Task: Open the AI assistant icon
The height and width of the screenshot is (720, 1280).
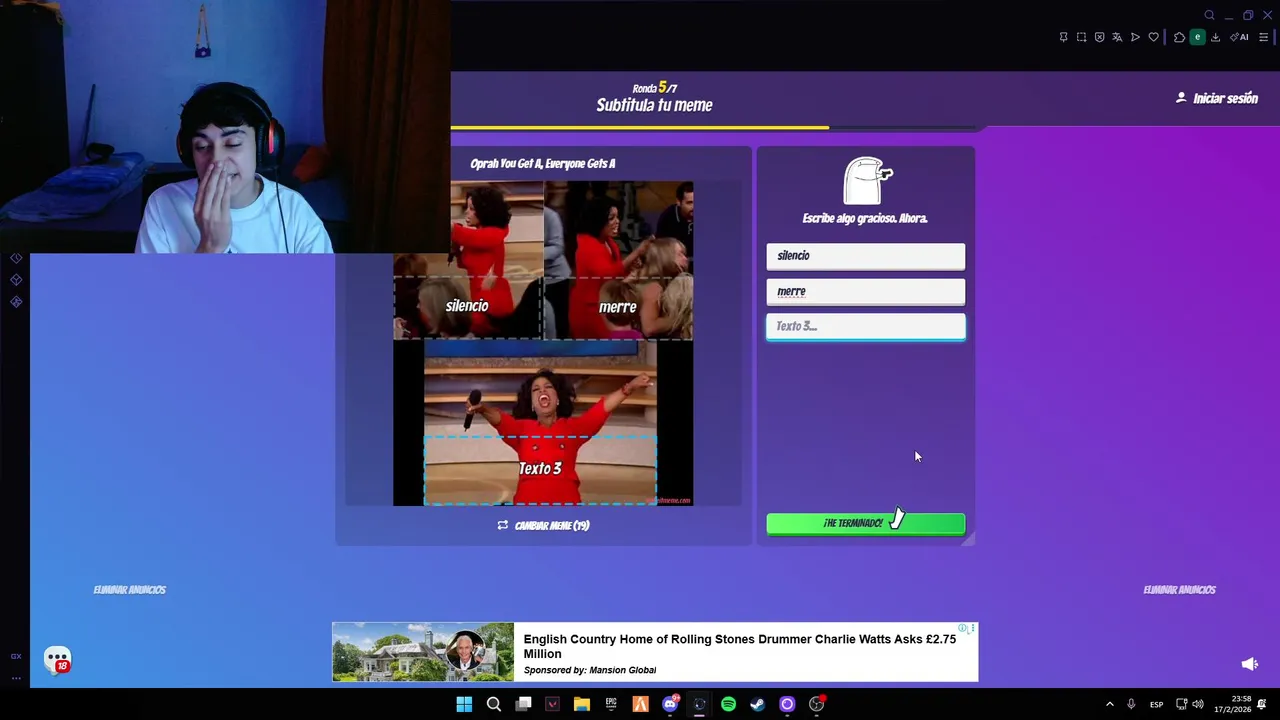Action: [1239, 37]
